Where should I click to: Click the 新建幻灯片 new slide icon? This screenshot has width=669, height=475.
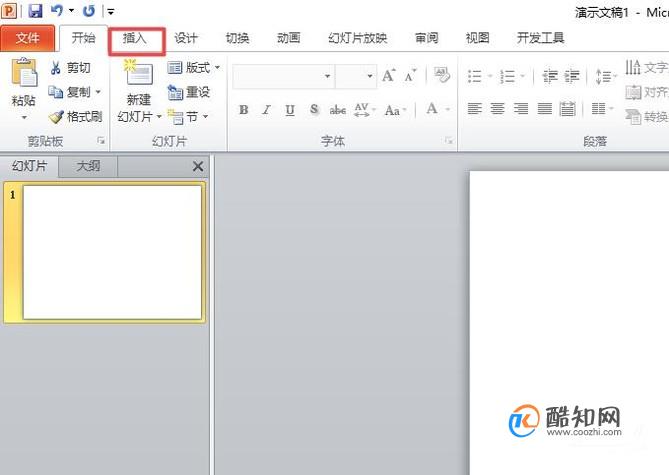point(138,73)
